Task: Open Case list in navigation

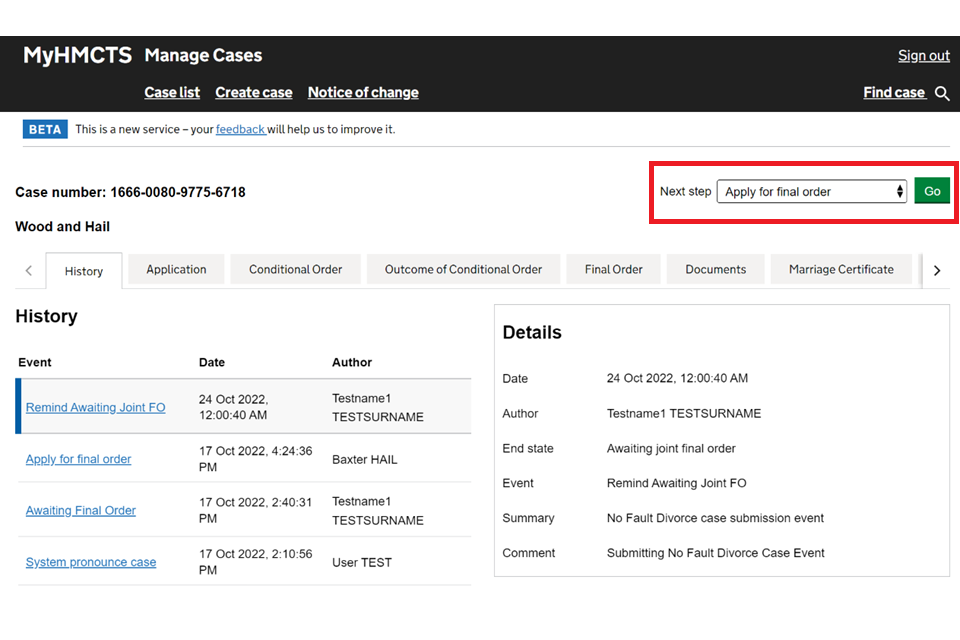Action: click(172, 92)
